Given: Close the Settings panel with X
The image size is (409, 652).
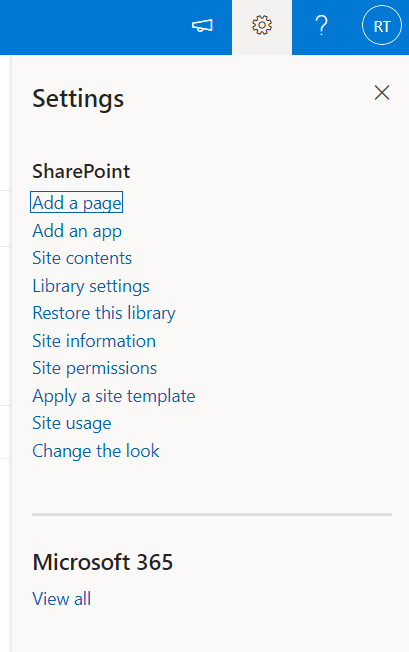Looking at the screenshot, I should coord(382,93).
